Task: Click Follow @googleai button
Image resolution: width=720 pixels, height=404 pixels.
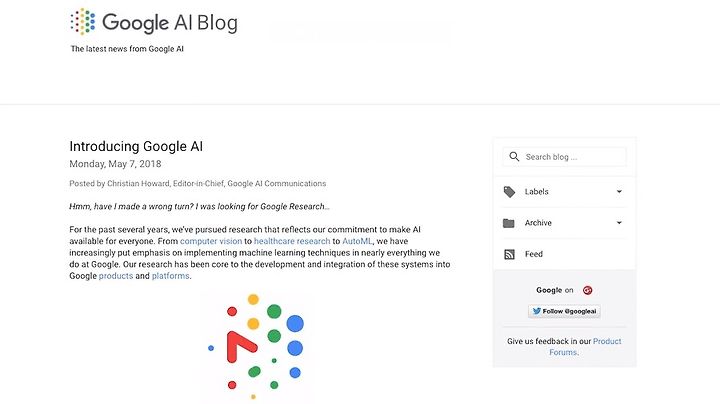Action: coord(564,311)
